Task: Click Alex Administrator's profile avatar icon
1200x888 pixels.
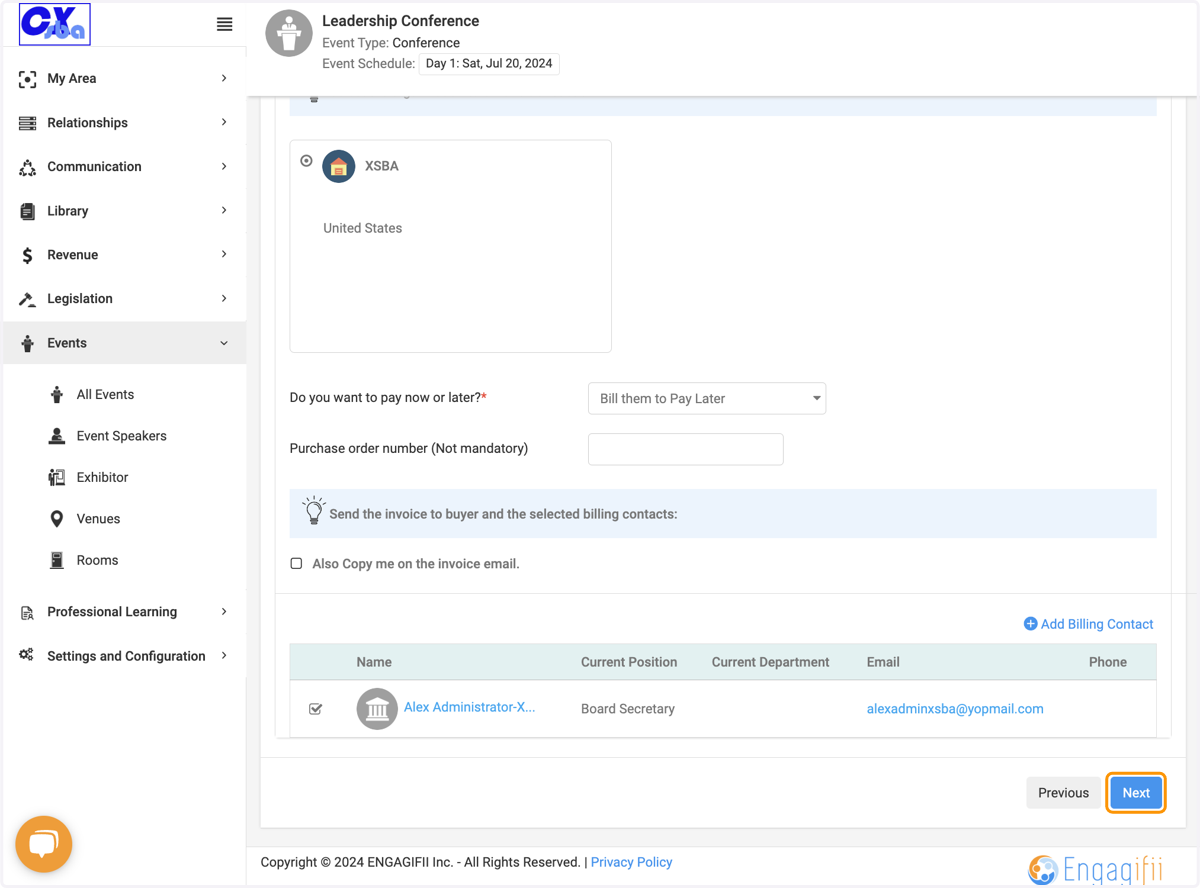Action: 377,709
